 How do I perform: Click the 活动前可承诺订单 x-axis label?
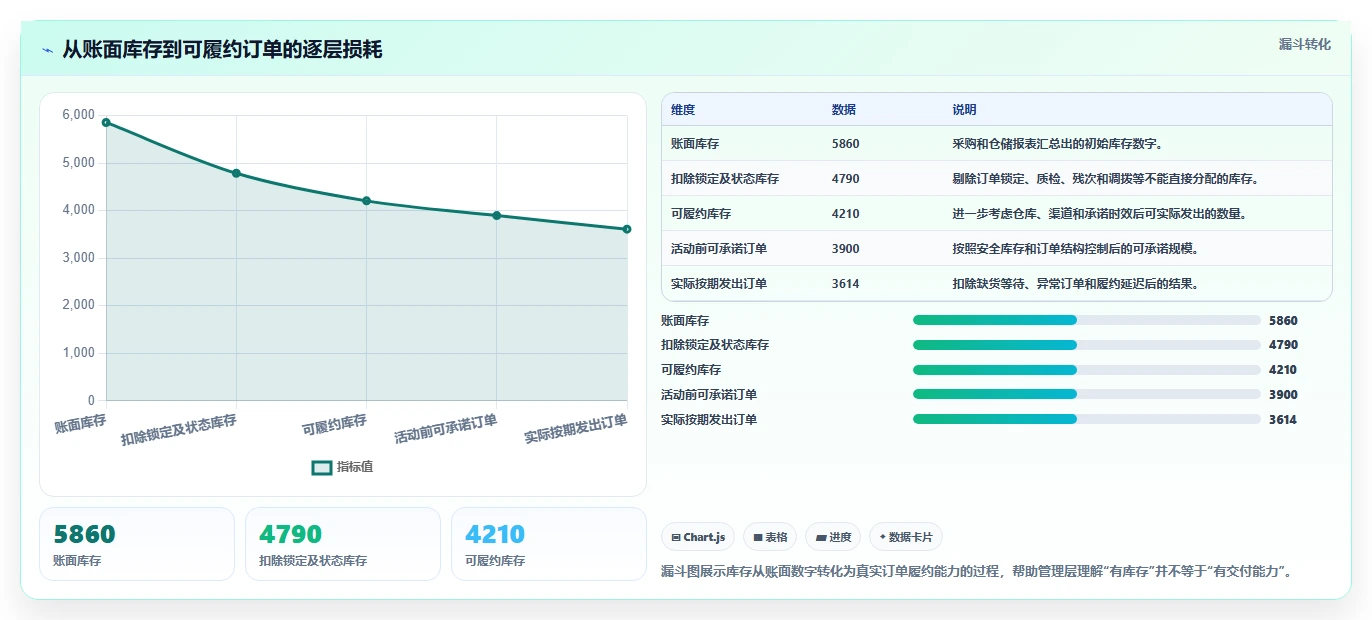pos(446,429)
